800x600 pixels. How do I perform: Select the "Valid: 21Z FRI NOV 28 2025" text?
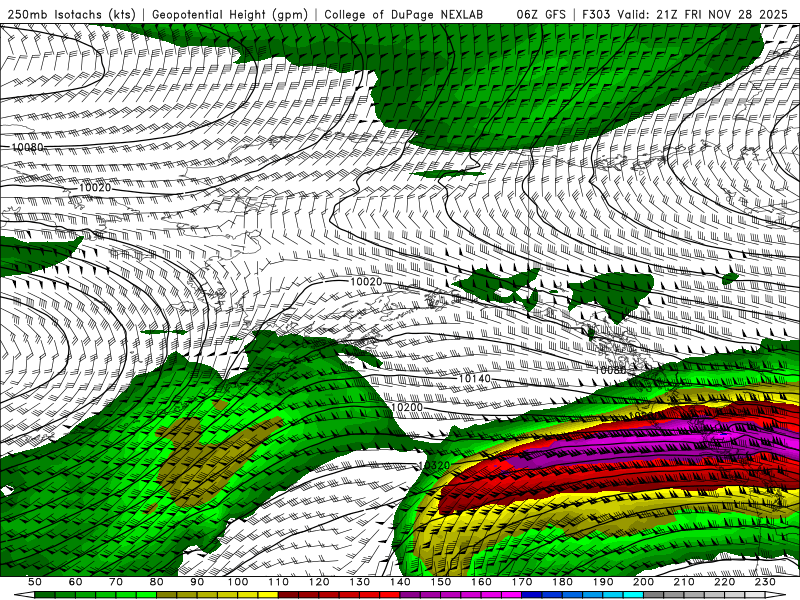pyautogui.click(x=703, y=15)
